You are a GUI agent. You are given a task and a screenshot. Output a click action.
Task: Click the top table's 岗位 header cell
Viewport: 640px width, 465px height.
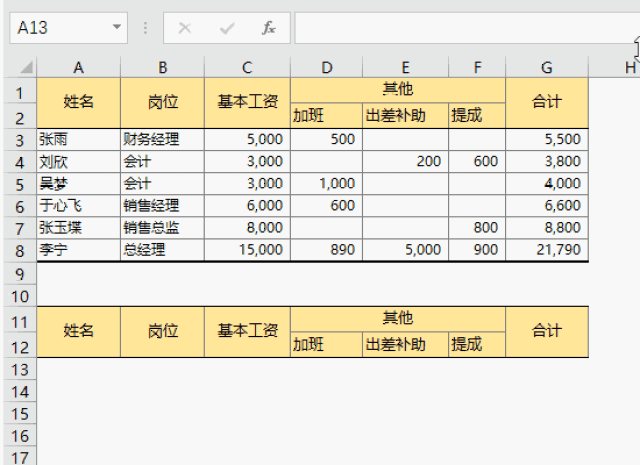point(162,102)
